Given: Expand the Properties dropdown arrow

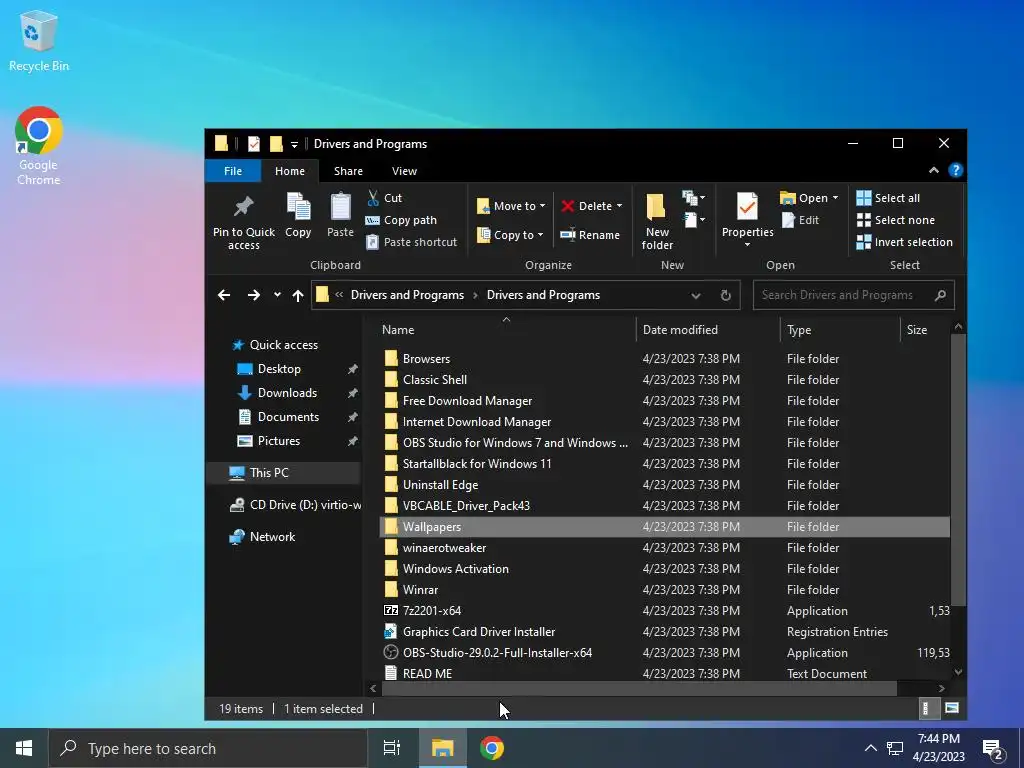Looking at the screenshot, I should [x=747, y=245].
